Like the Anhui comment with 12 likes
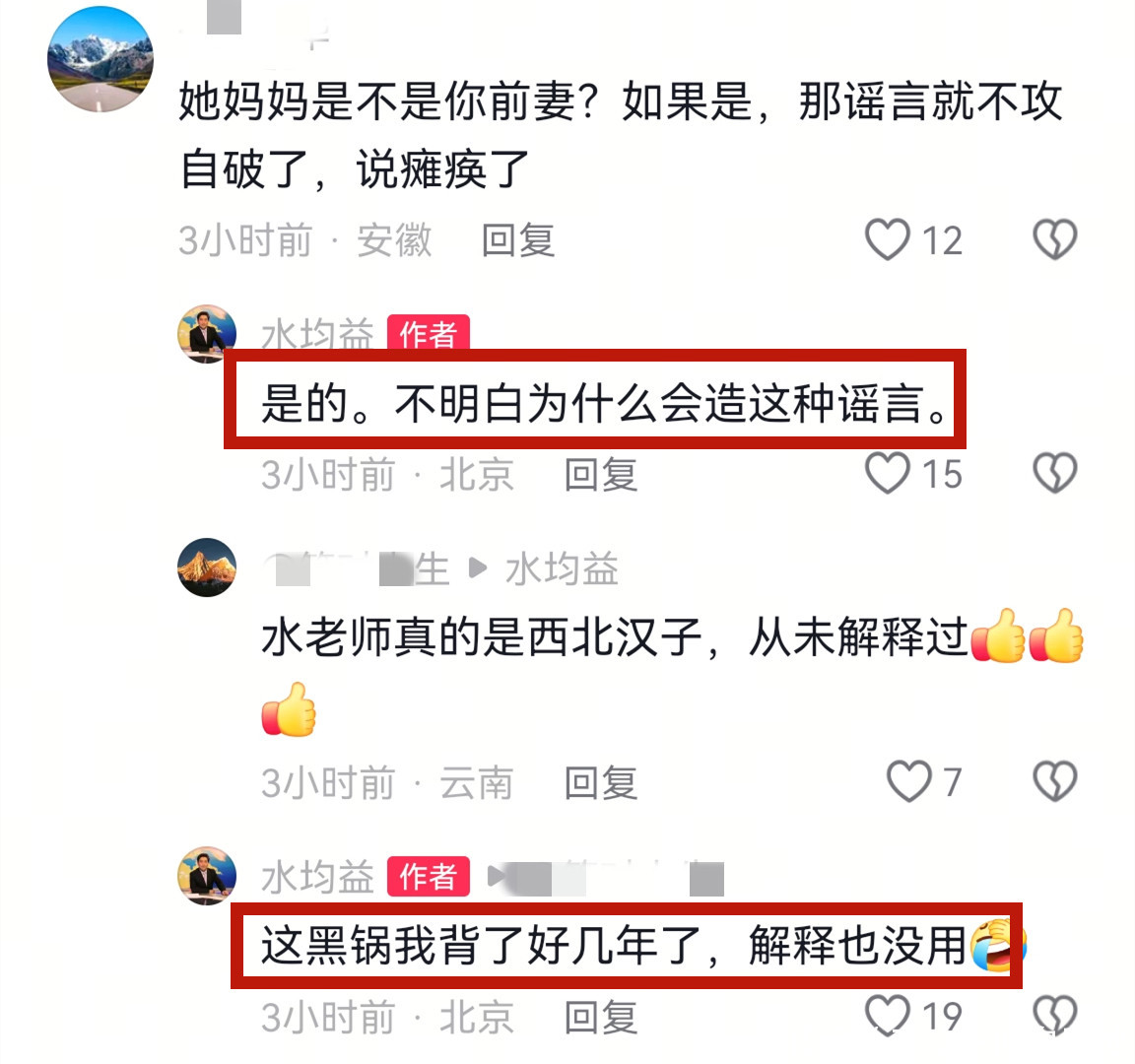 pyautogui.click(x=888, y=239)
